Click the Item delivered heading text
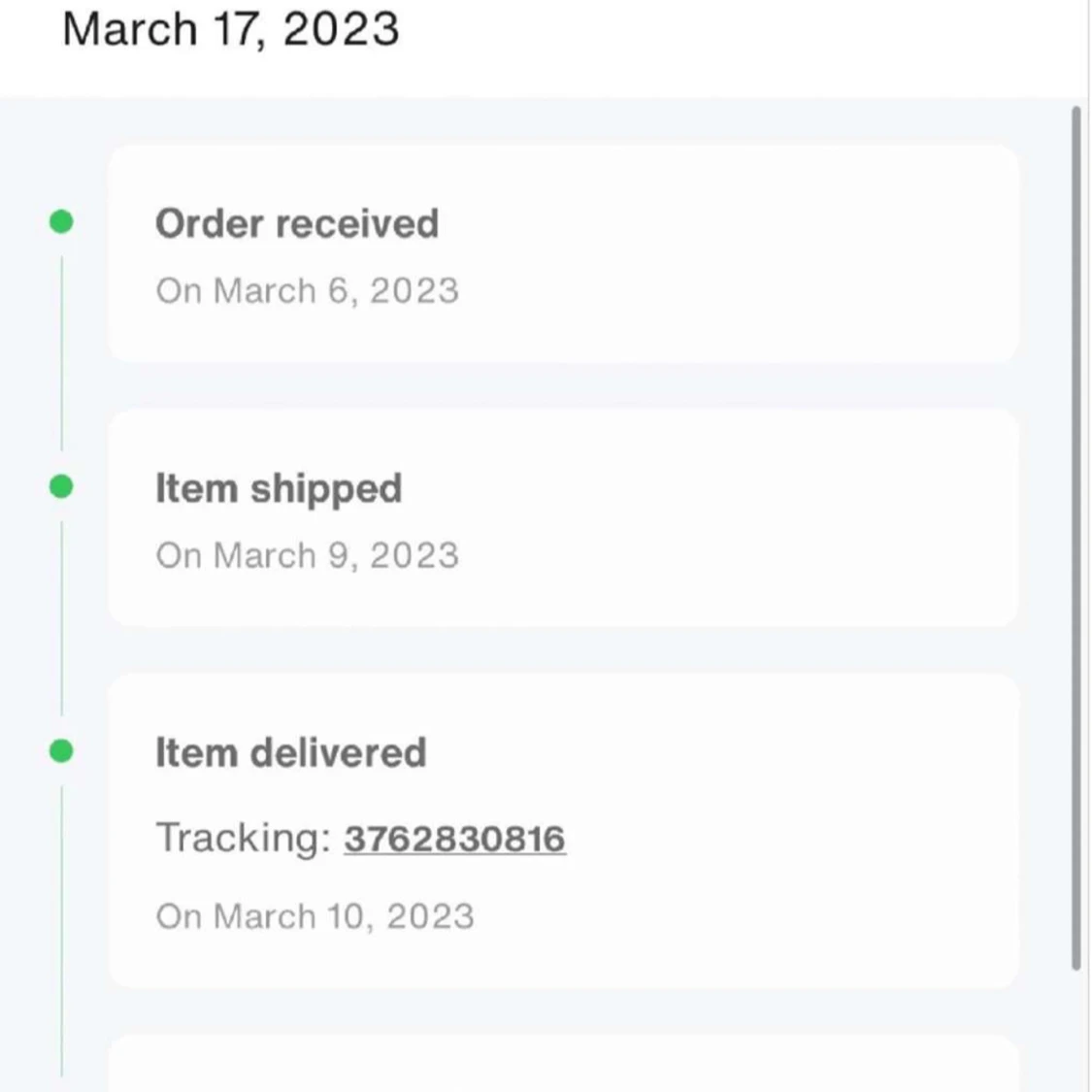Viewport: 1092px width, 1092px height. click(290, 753)
